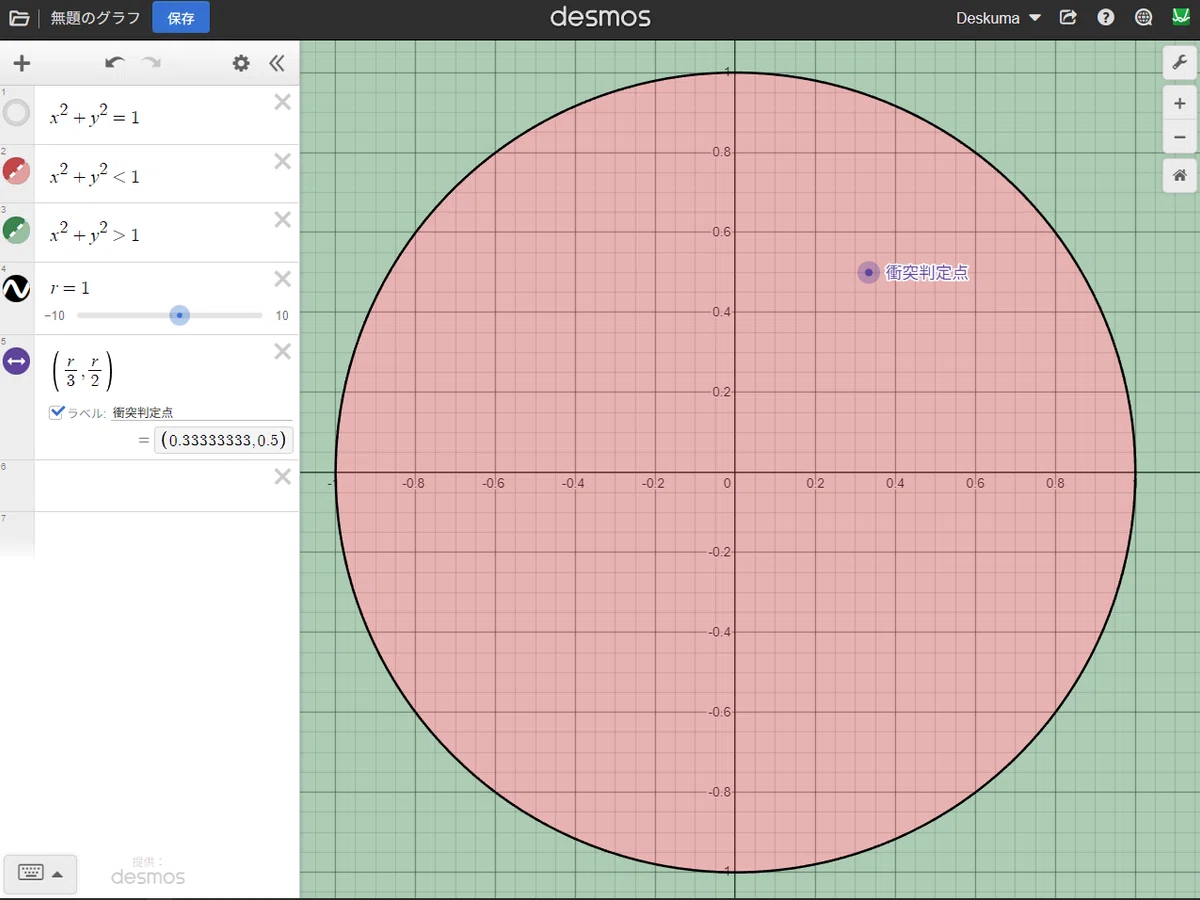
Task: Toggle visibility of x²+y²=1 expression
Action: (16, 113)
